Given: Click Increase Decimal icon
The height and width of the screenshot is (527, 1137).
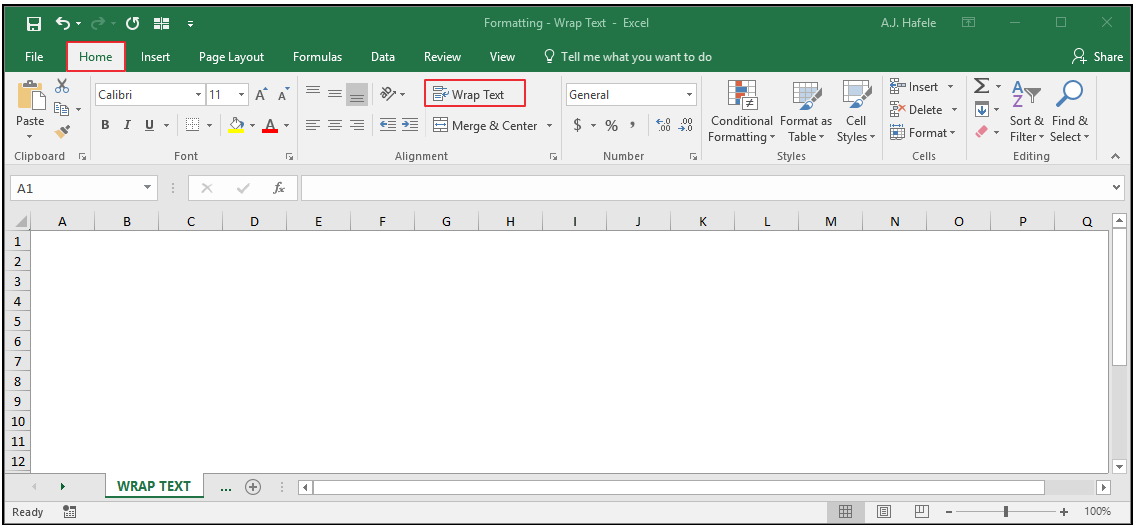Looking at the screenshot, I should tap(663, 125).
